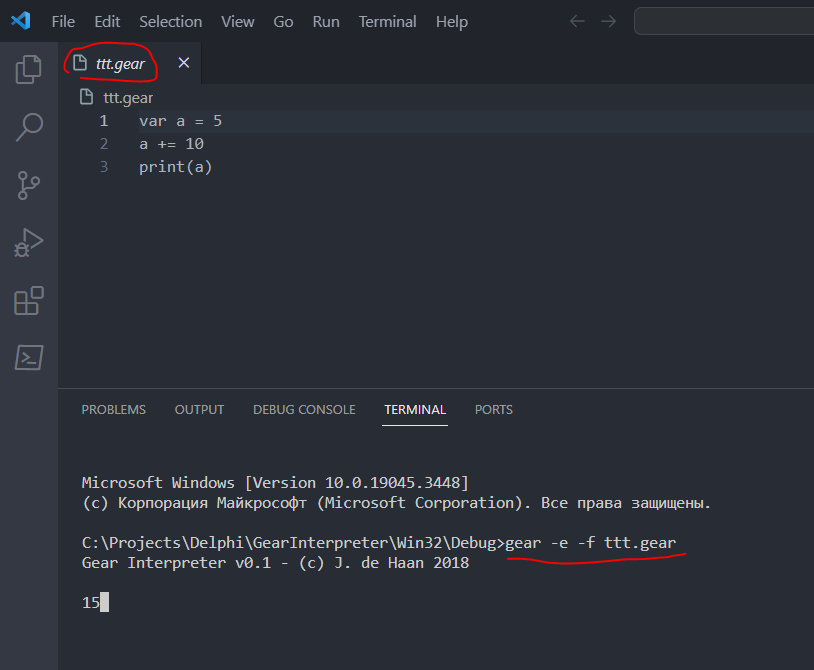The image size is (814, 670).
Task: Open the Extensions view icon
Action: [29, 301]
